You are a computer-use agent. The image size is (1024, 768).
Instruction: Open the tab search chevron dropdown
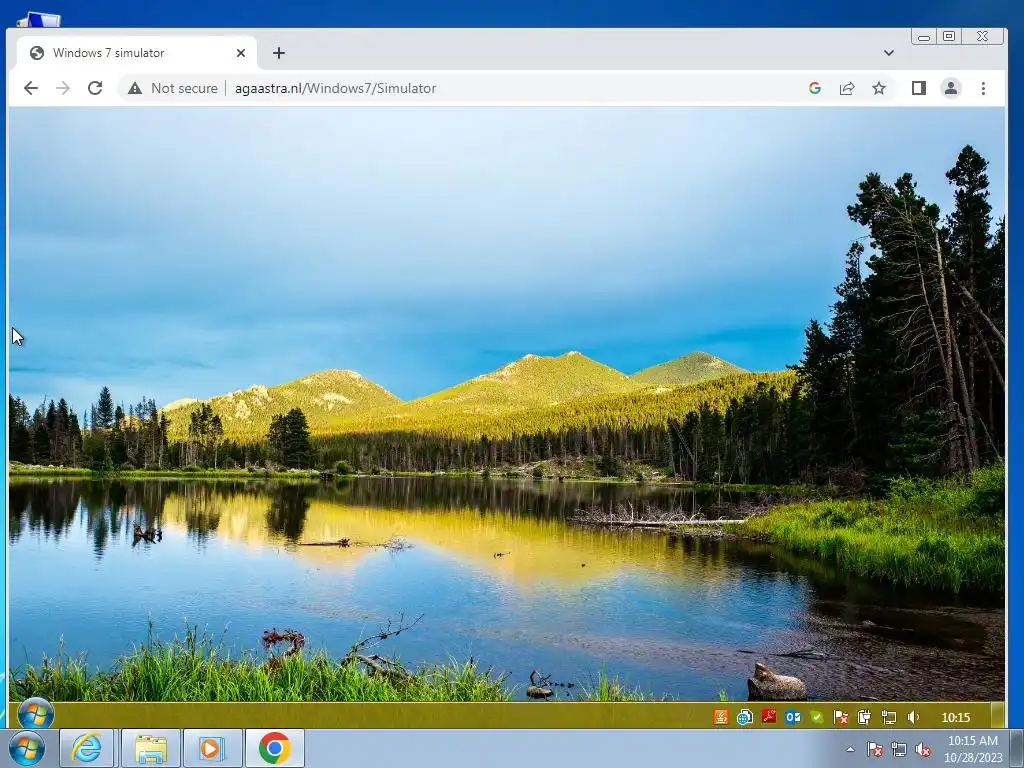(x=889, y=53)
